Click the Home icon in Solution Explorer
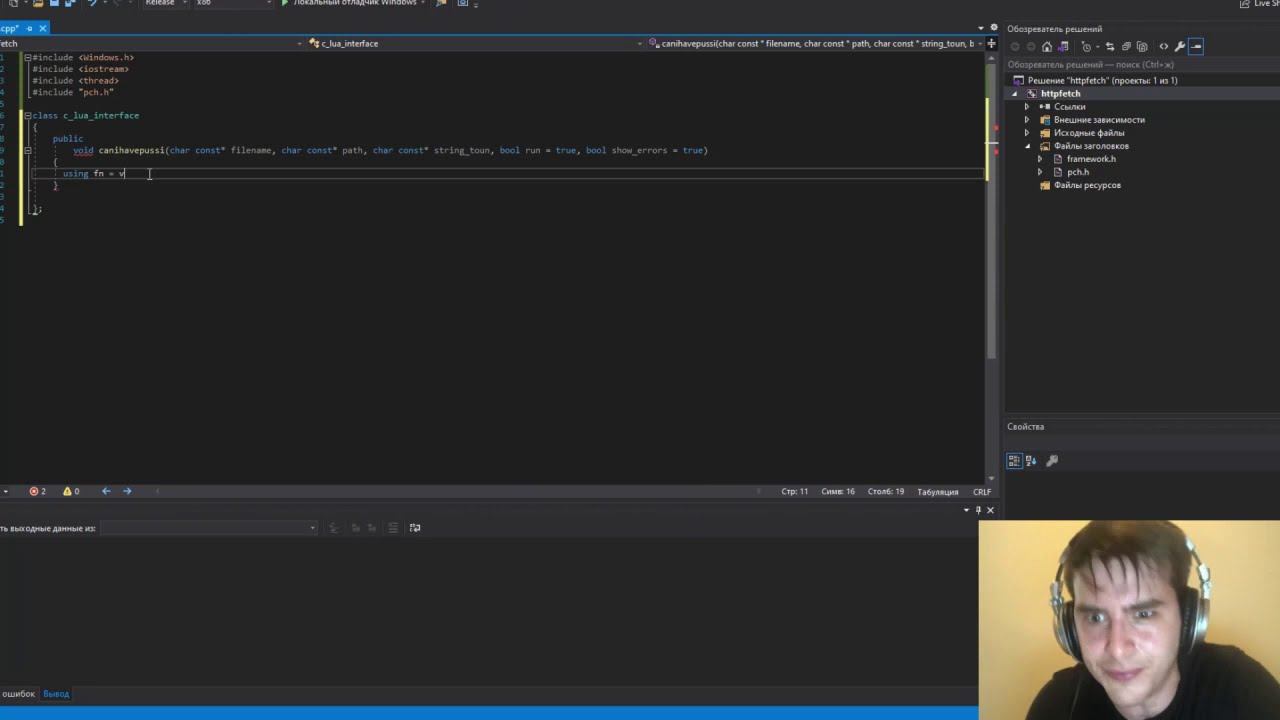Image resolution: width=1280 pixels, height=720 pixels. coord(1047,46)
